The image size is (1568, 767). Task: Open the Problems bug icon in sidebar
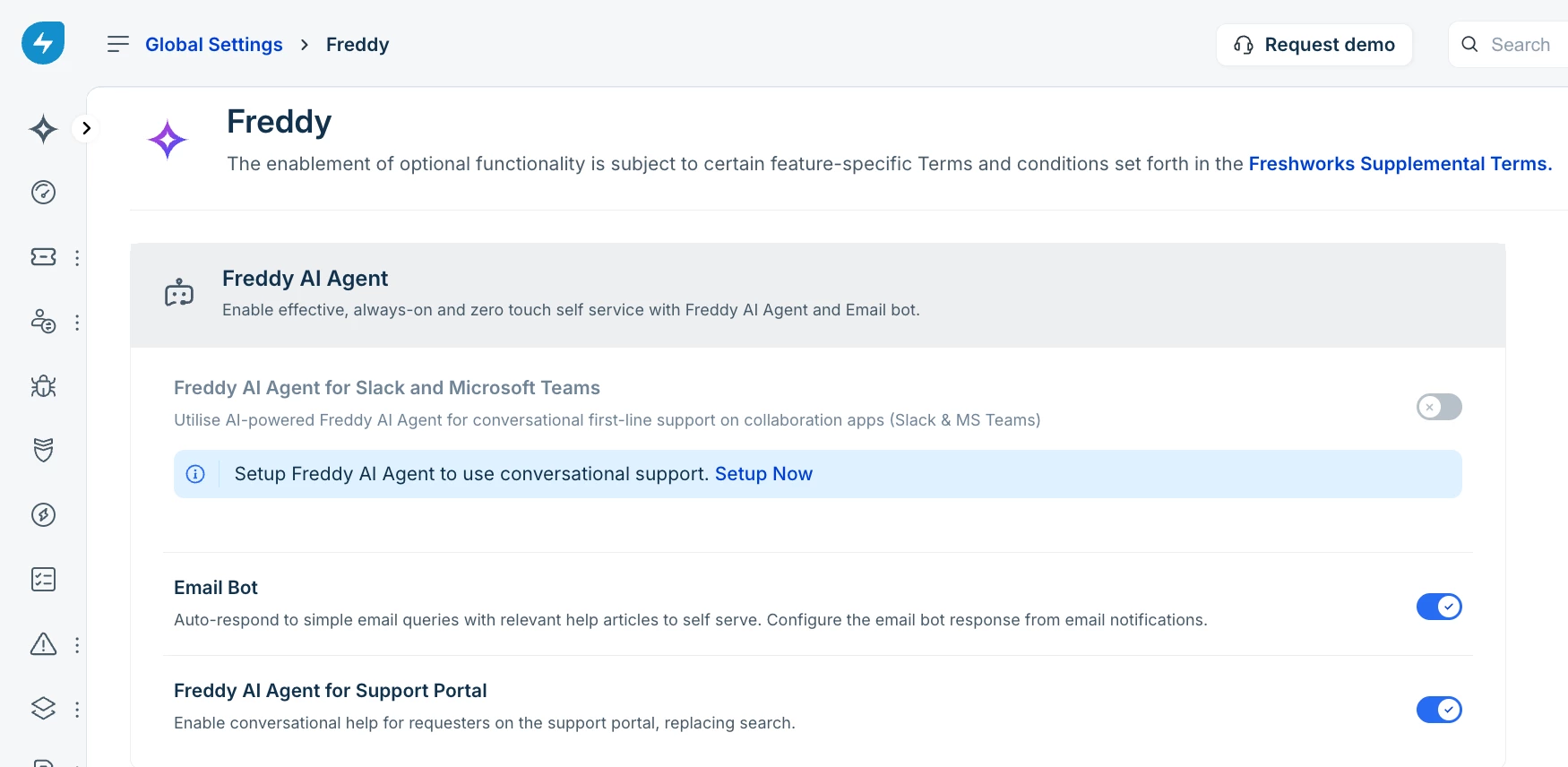coord(43,386)
